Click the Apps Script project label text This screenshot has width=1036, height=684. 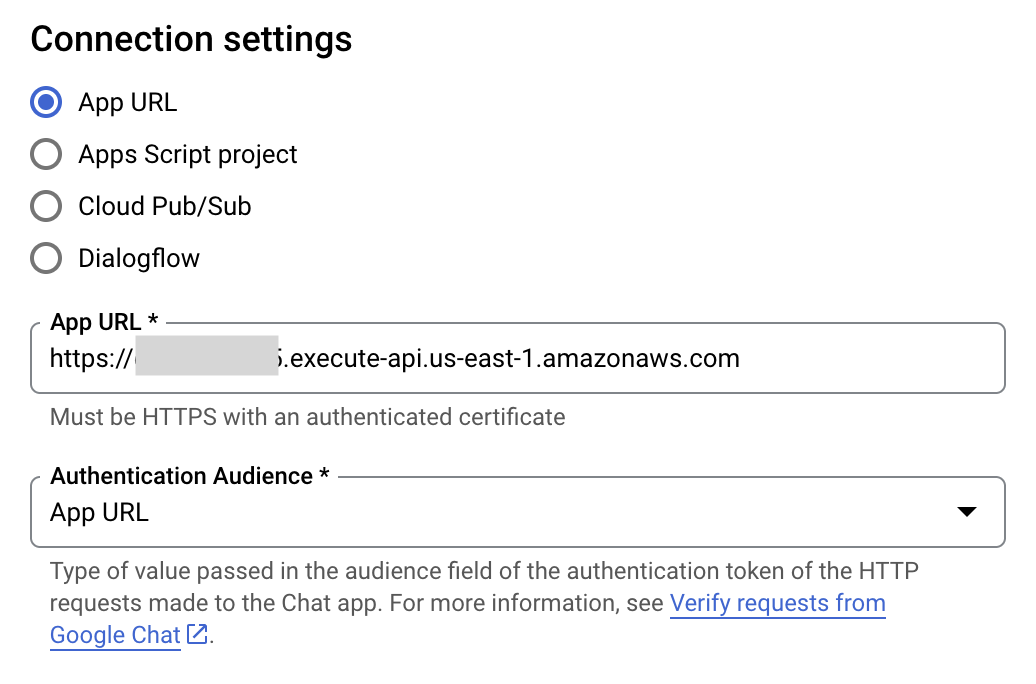pos(188,154)
